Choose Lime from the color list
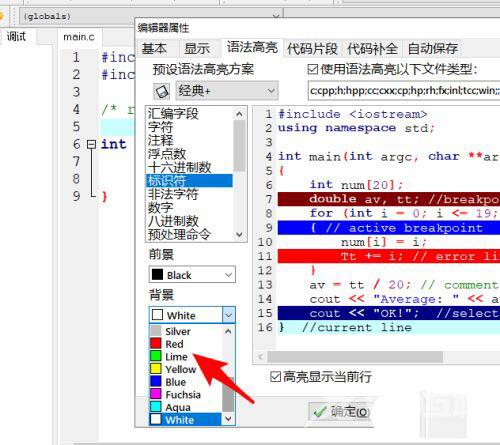500x445 pixels. coord(185,356)
